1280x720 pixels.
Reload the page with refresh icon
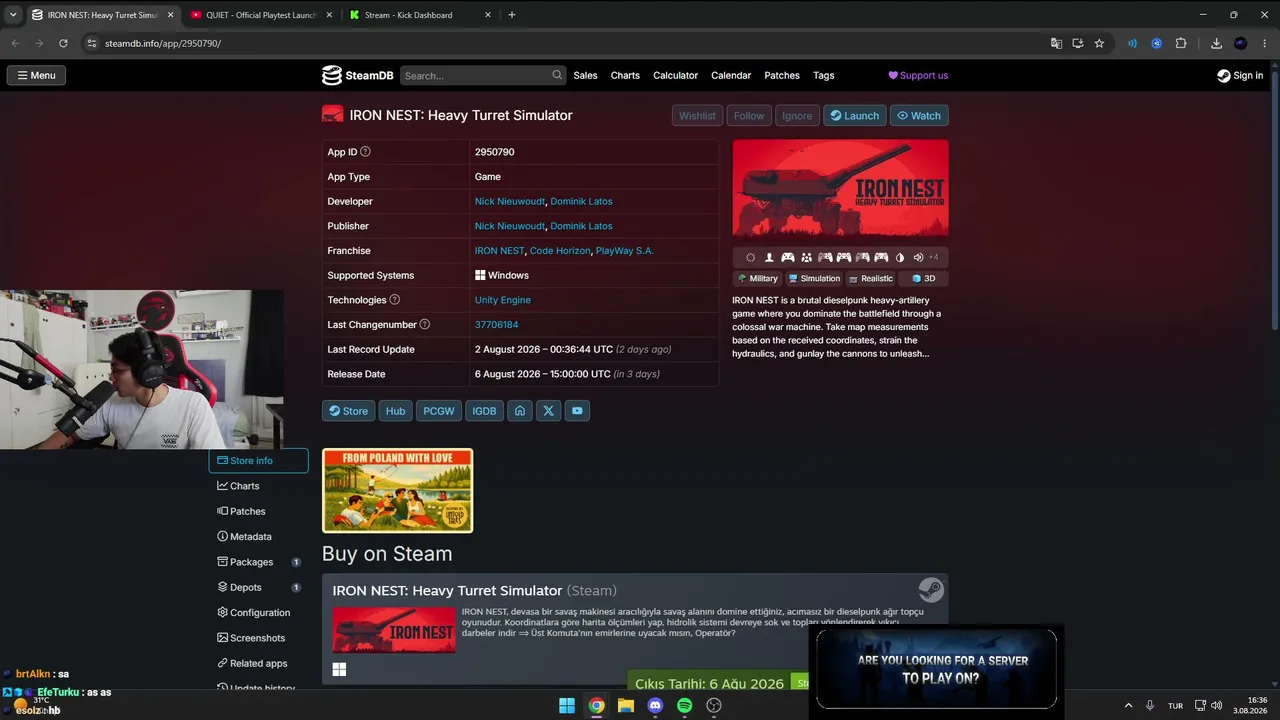(x=63, y=43)
